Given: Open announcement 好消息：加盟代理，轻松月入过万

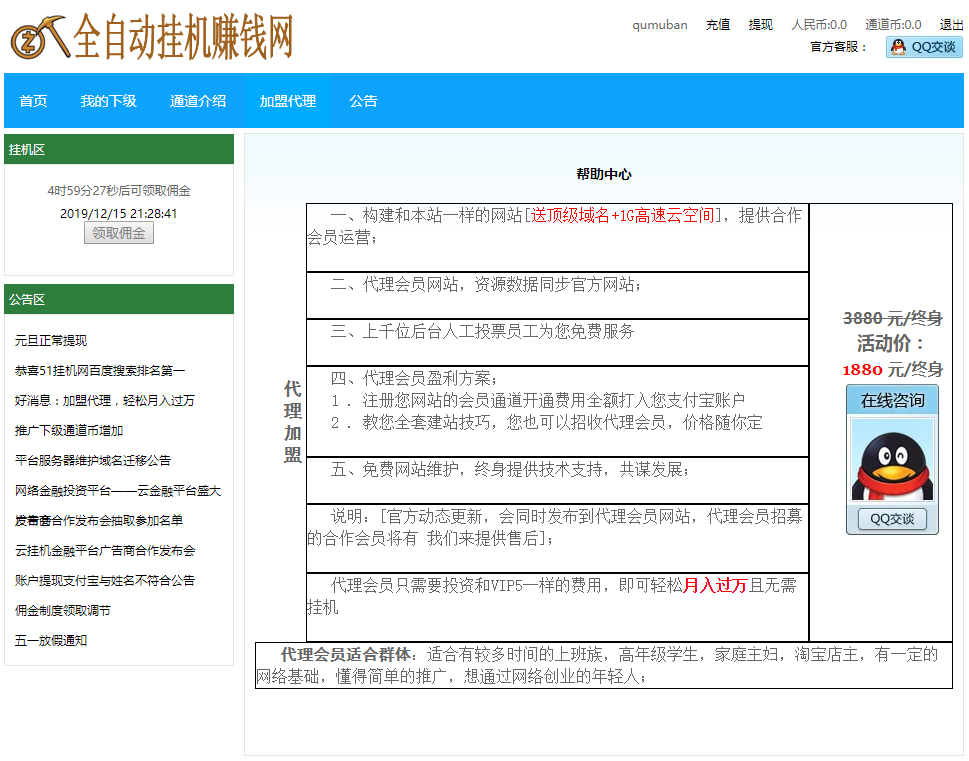Looking at the screenshot, I should coord(104,401).
